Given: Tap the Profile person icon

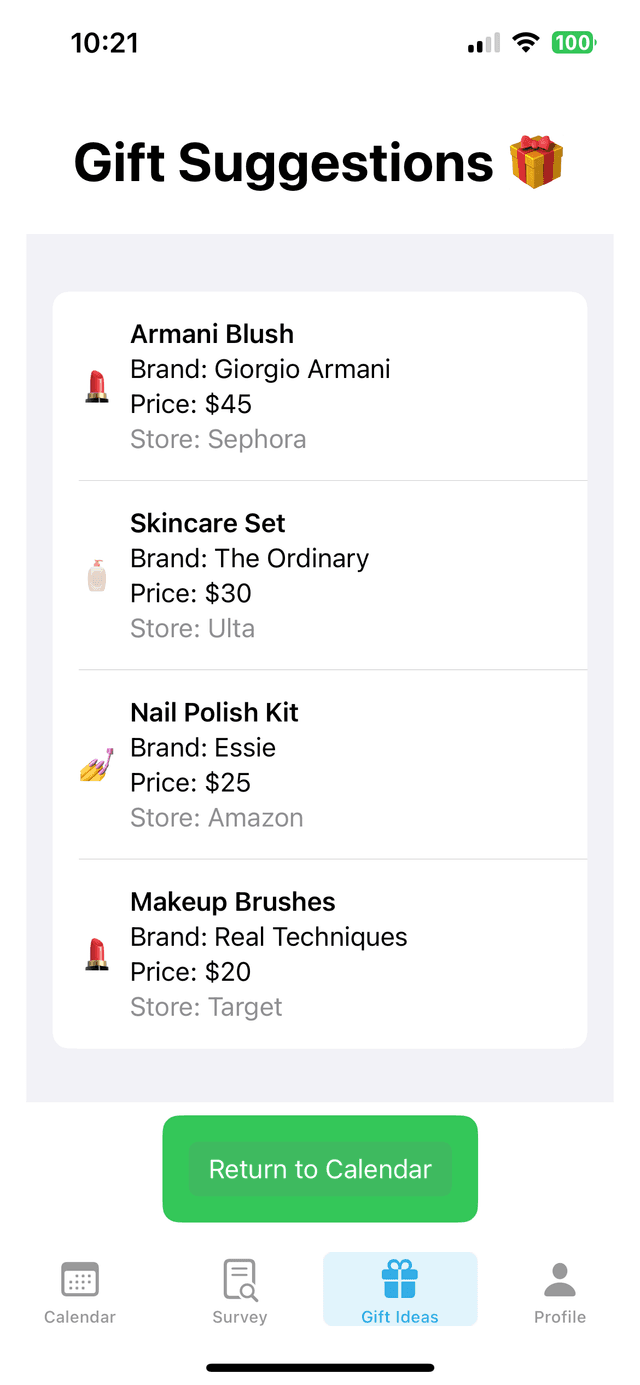Looking at the screenshot, I should [x=560, y=1279].
